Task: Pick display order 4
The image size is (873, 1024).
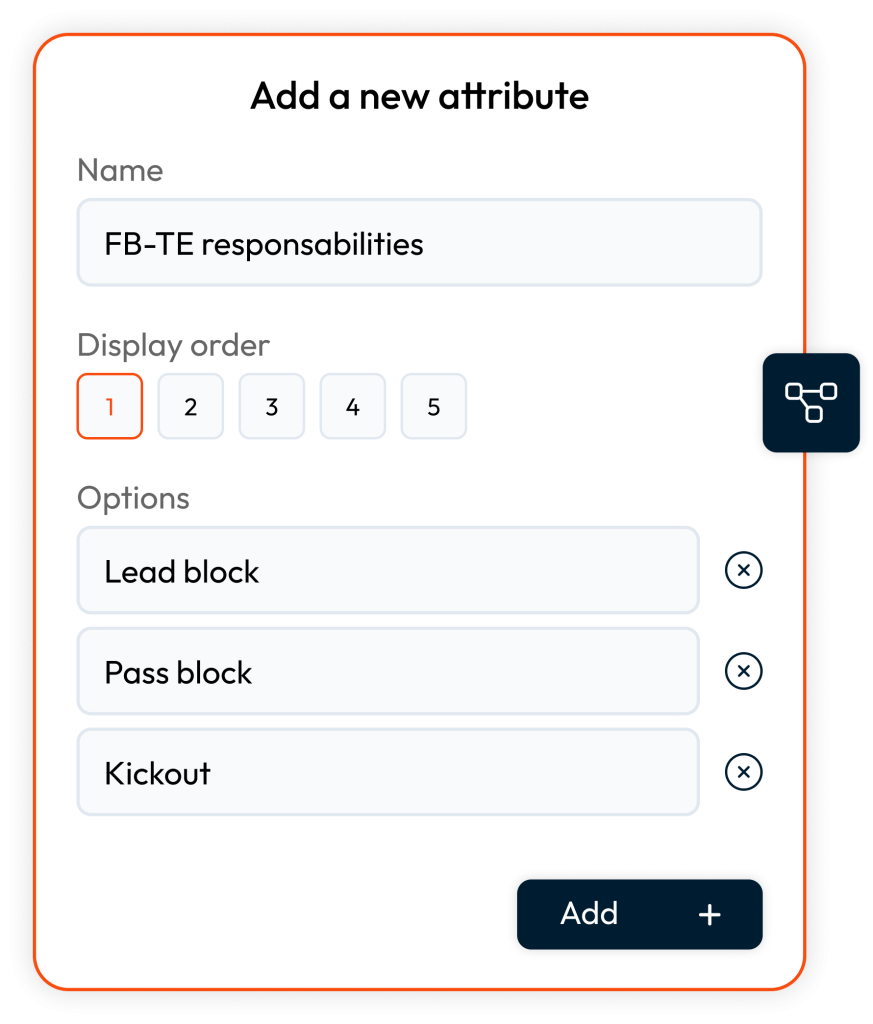Action: (353, 407)
